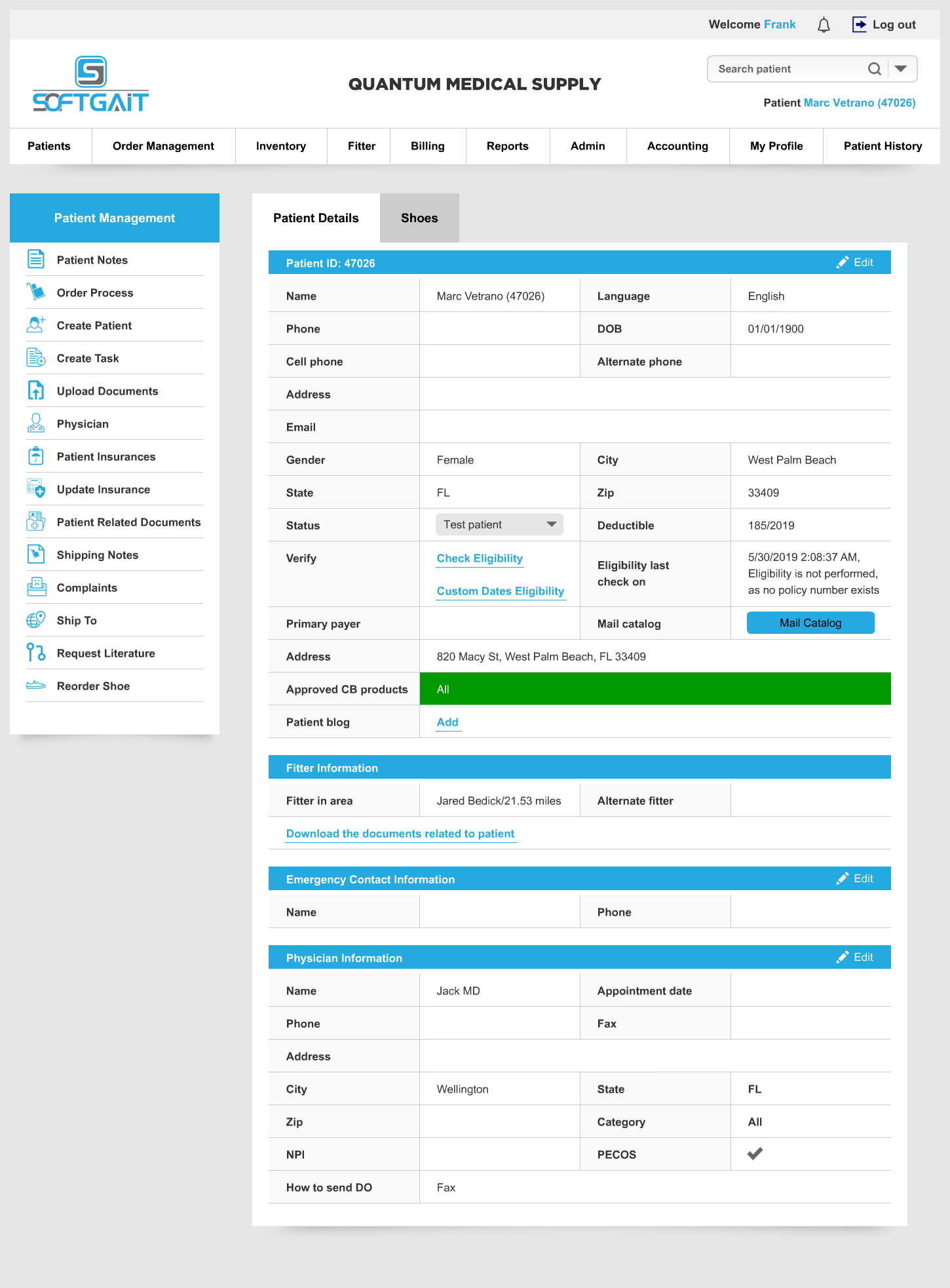
Task: Open the Patient History menu
Action: 883,146
